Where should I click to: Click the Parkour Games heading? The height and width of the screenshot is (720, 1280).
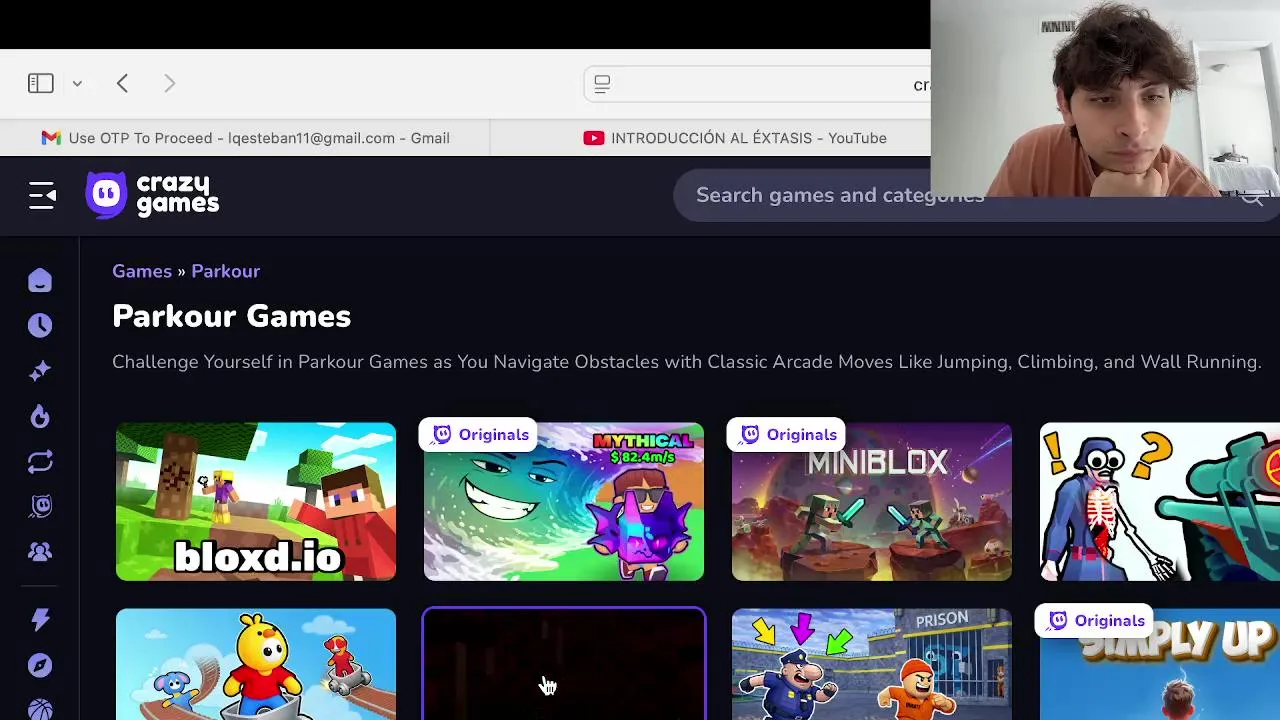coord(231,316)
